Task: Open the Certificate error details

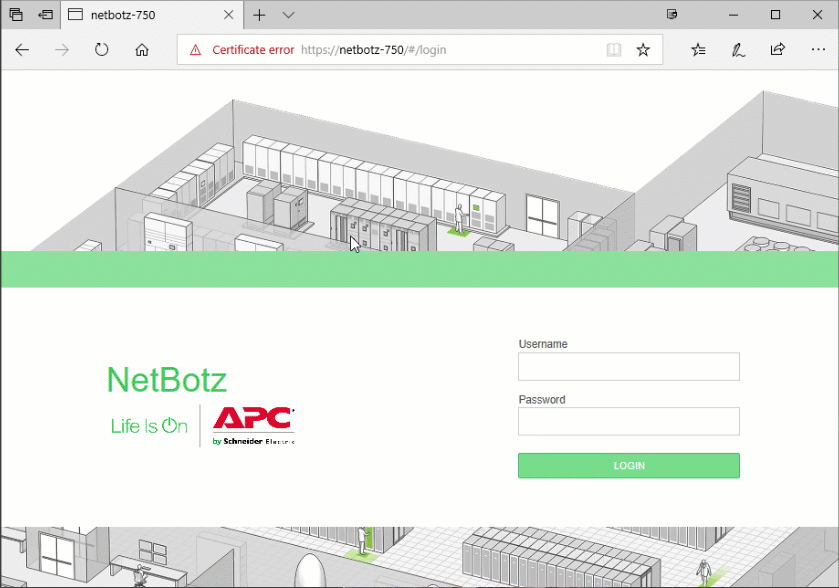Action: click(x=253, y=50)
